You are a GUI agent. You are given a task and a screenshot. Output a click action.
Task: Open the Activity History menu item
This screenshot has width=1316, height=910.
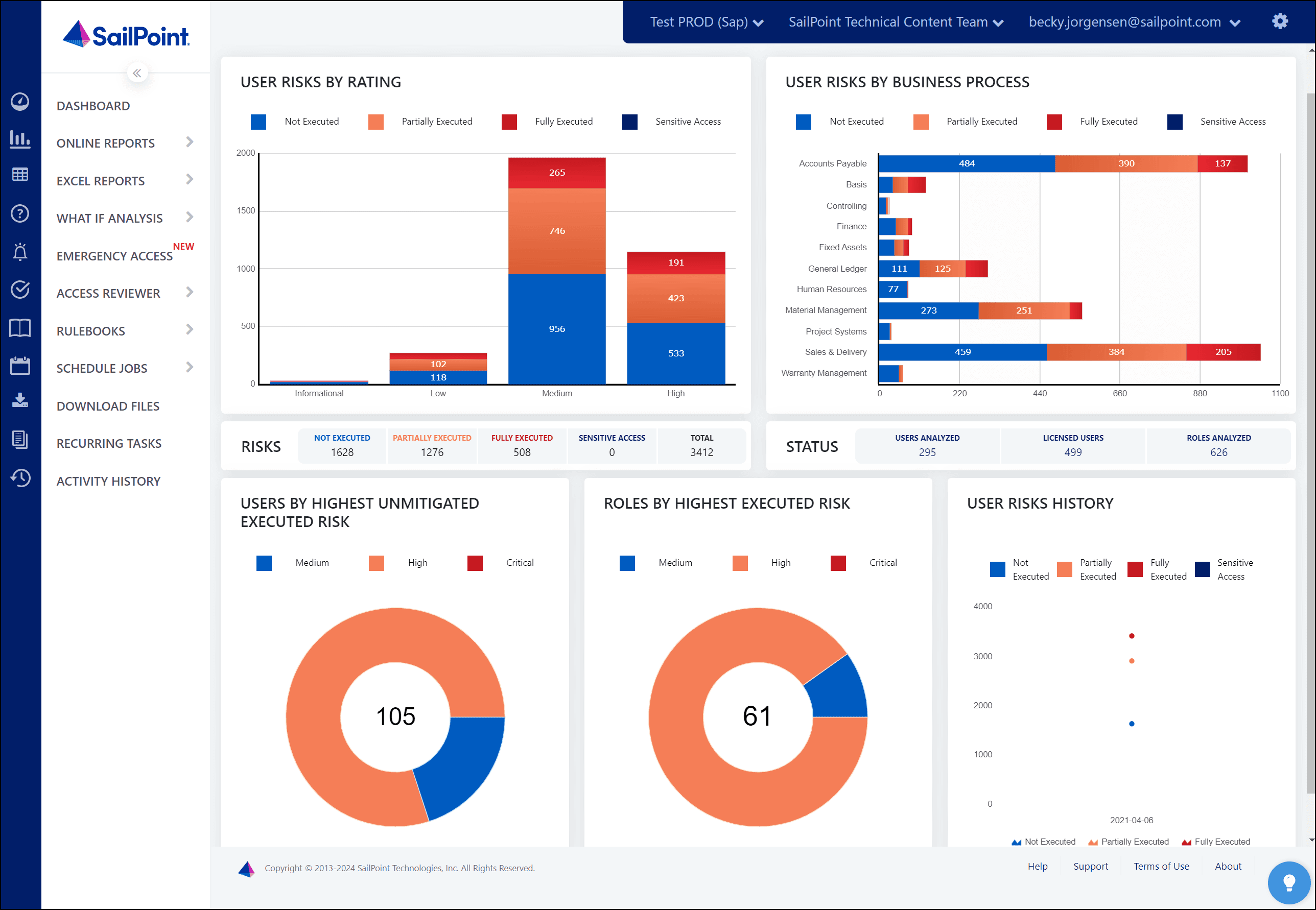[108, 481]
